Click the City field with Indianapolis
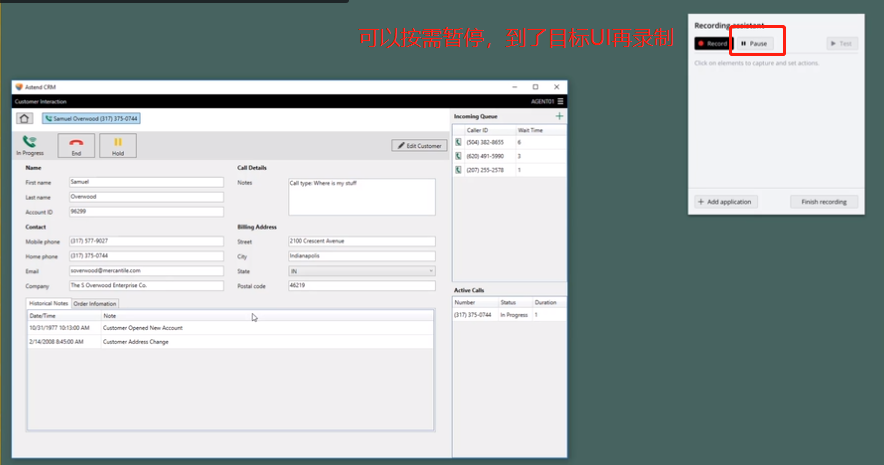 click(362, 256)
